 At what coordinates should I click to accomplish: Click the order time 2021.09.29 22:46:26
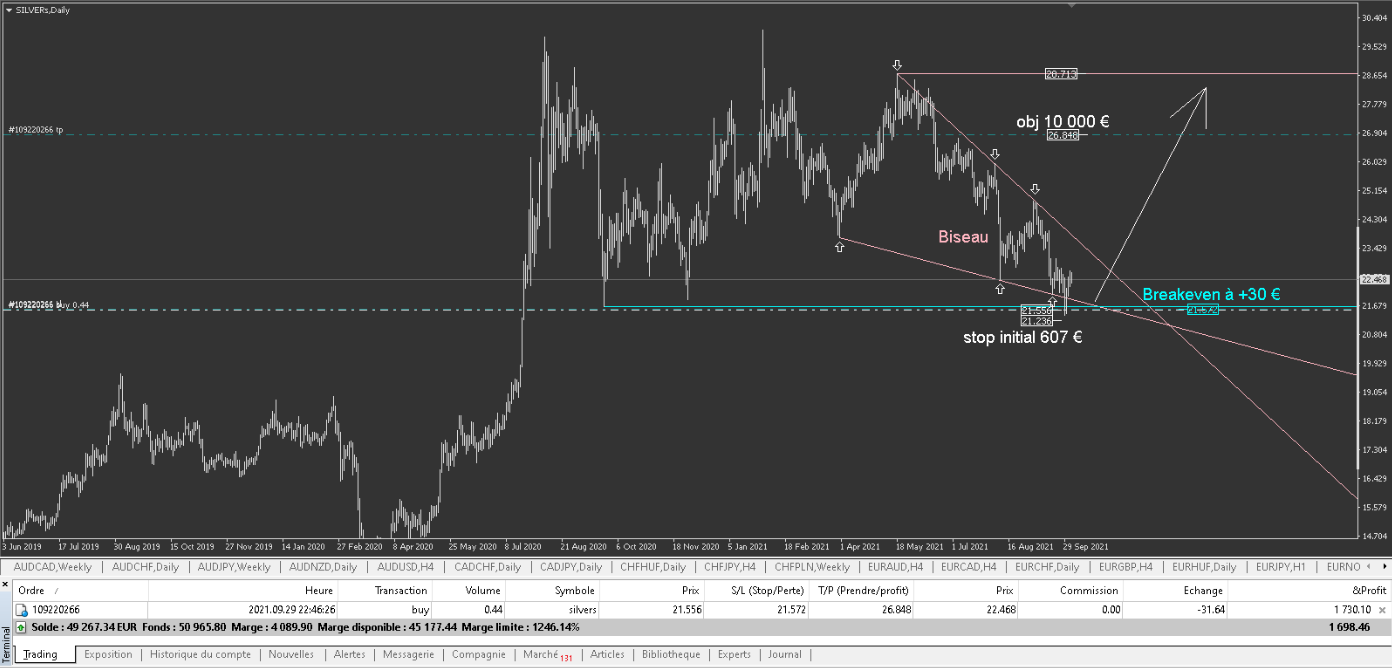(x=291, y=608)
